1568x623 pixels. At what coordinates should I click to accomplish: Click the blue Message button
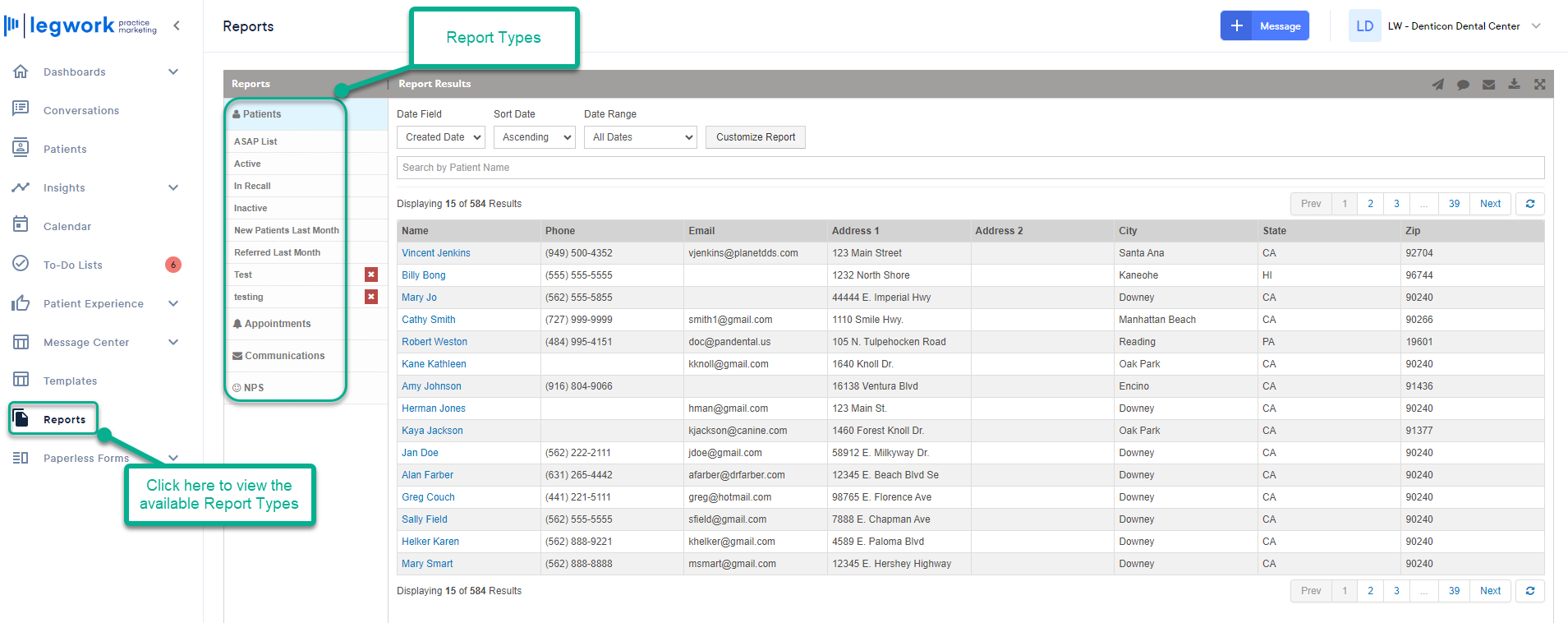1279,26
